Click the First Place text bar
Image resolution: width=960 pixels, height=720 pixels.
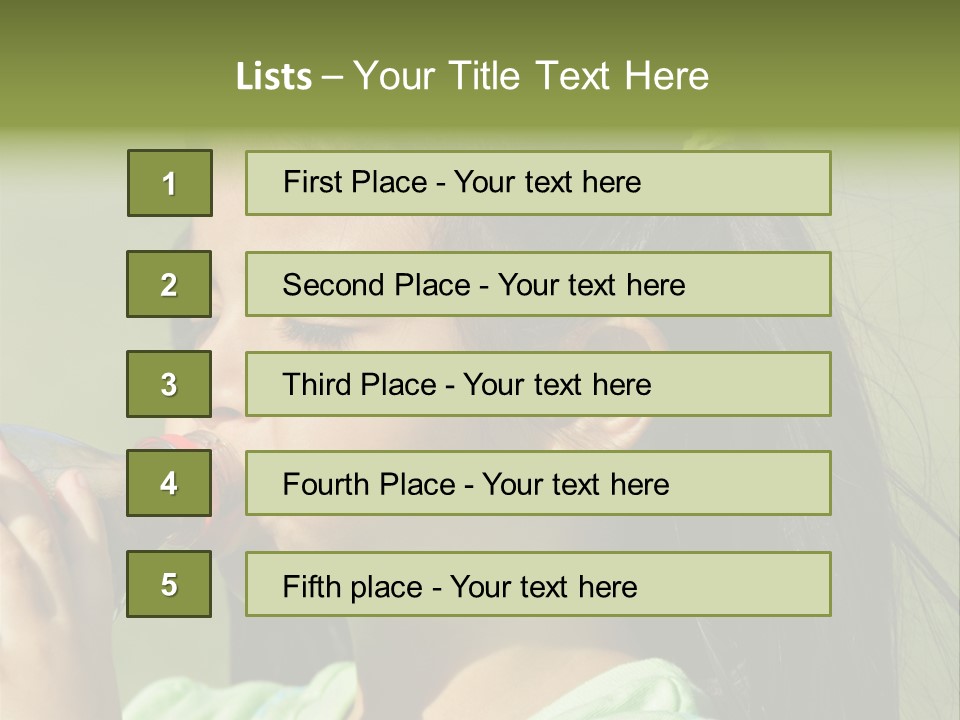(x=538, y=183)
